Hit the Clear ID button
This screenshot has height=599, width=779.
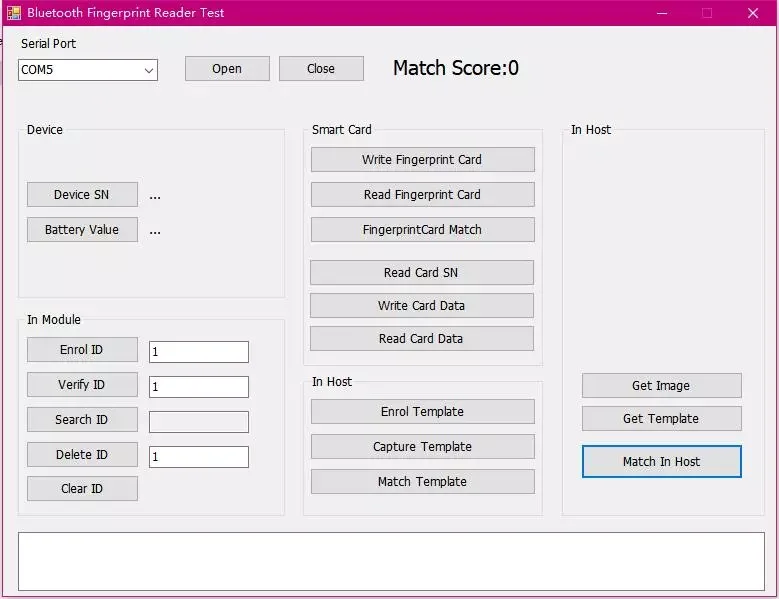82,489
